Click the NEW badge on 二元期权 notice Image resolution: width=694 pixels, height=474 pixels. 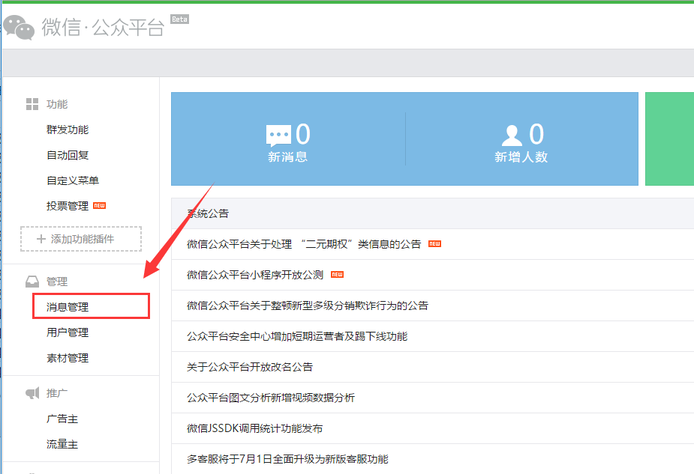point(435,244)
